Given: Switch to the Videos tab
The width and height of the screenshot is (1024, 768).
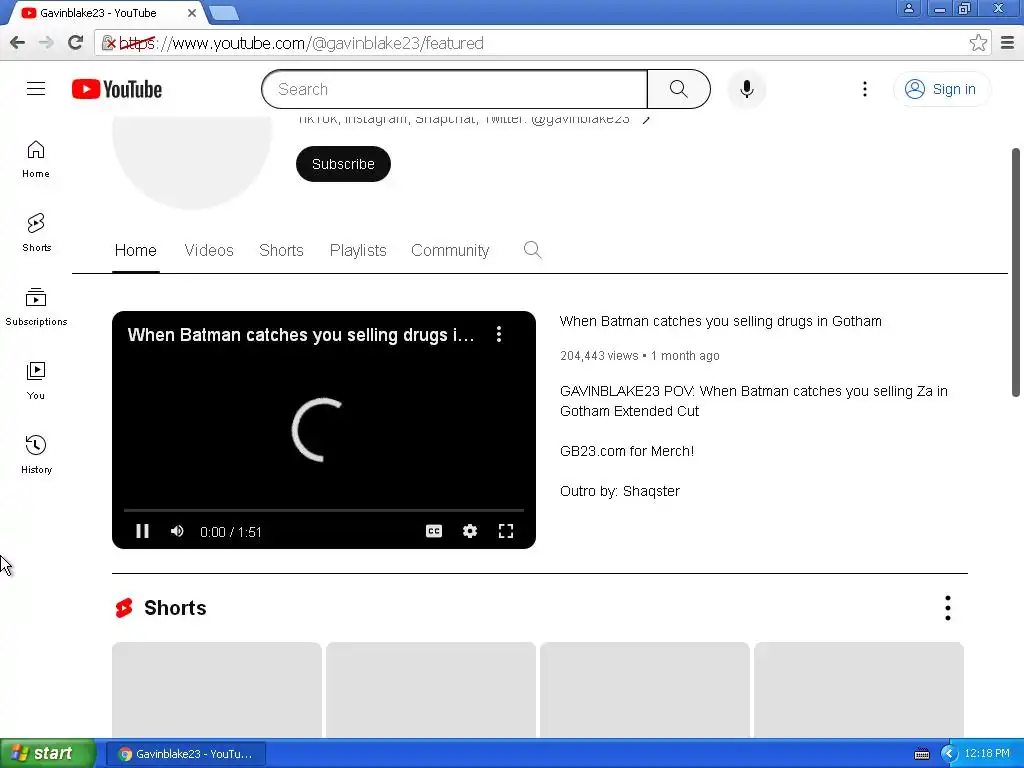Looking at the screenshot, I should click(209, 250).
